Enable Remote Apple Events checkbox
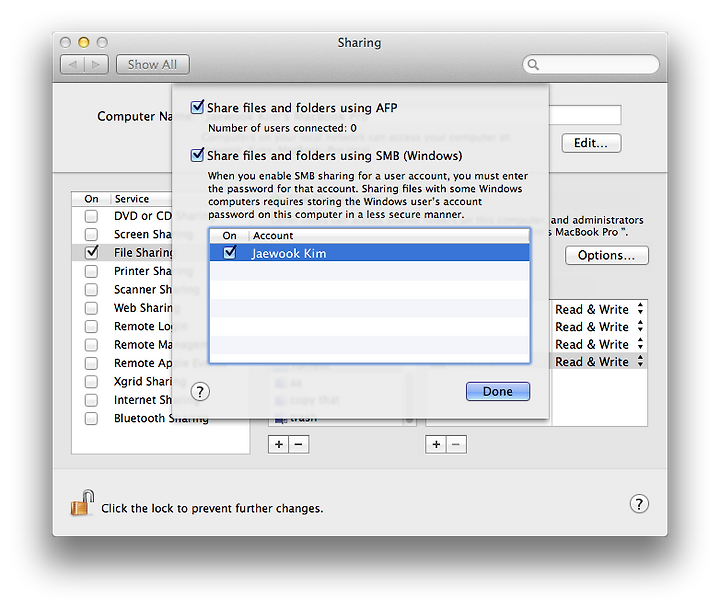720x609 pixels. coord(91,363)
